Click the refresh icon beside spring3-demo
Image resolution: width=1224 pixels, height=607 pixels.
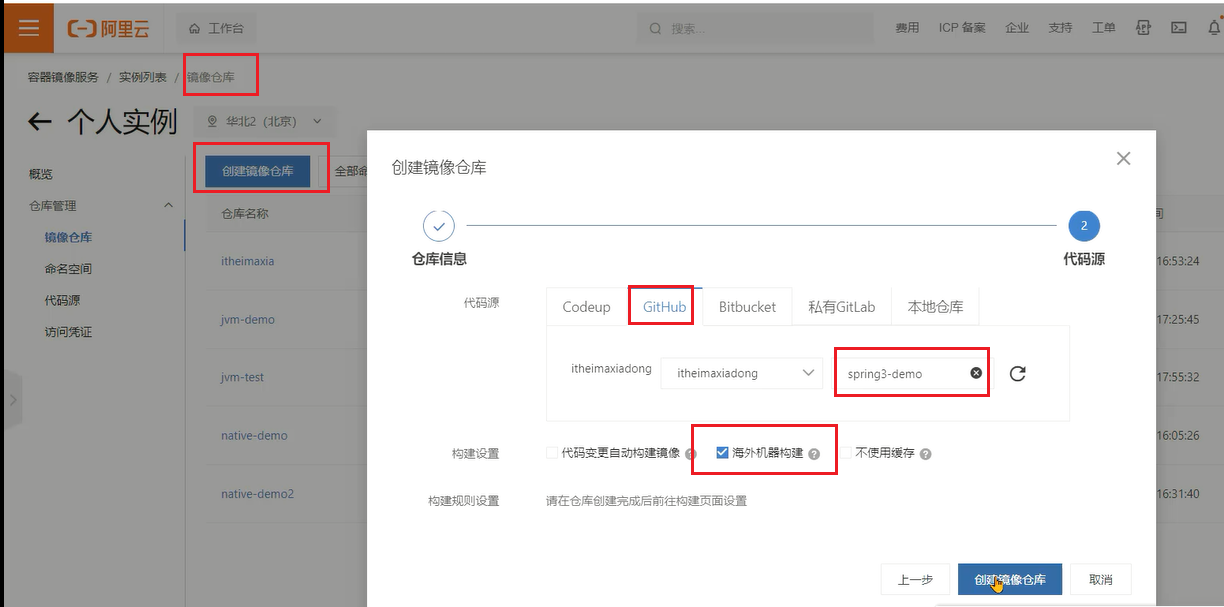[1017, 373]
